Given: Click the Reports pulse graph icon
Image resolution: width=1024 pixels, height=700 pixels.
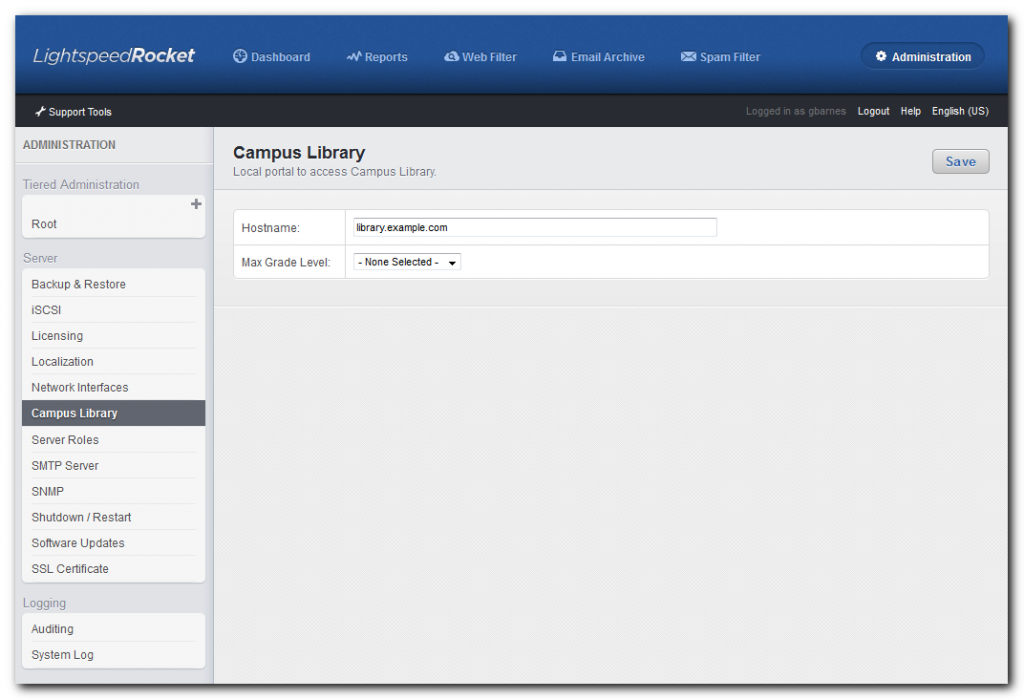Looking at the screenshot, I should coord(354,57).
